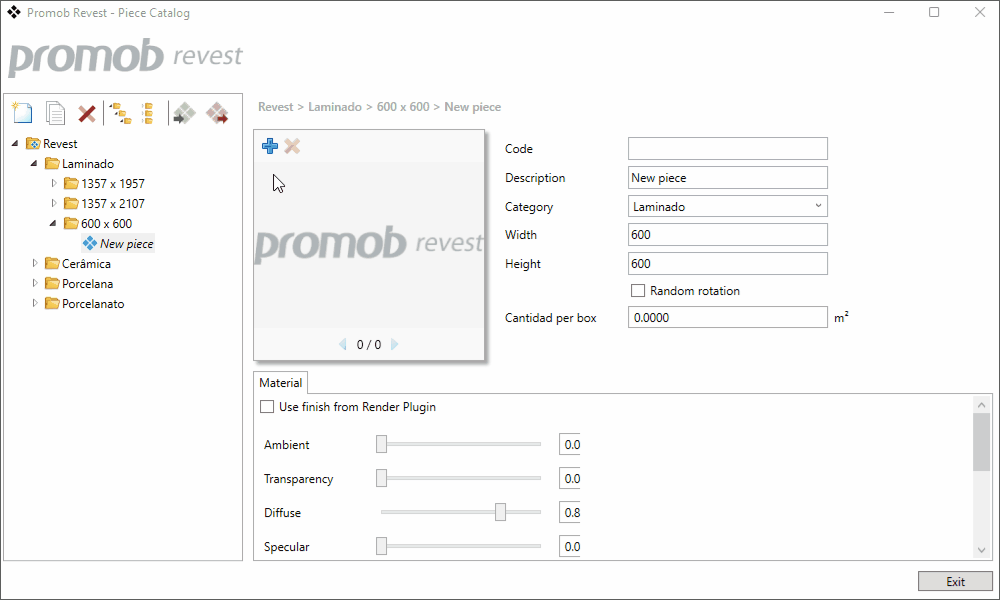
Task: Focus the Code input field
Action: [728, 149]
